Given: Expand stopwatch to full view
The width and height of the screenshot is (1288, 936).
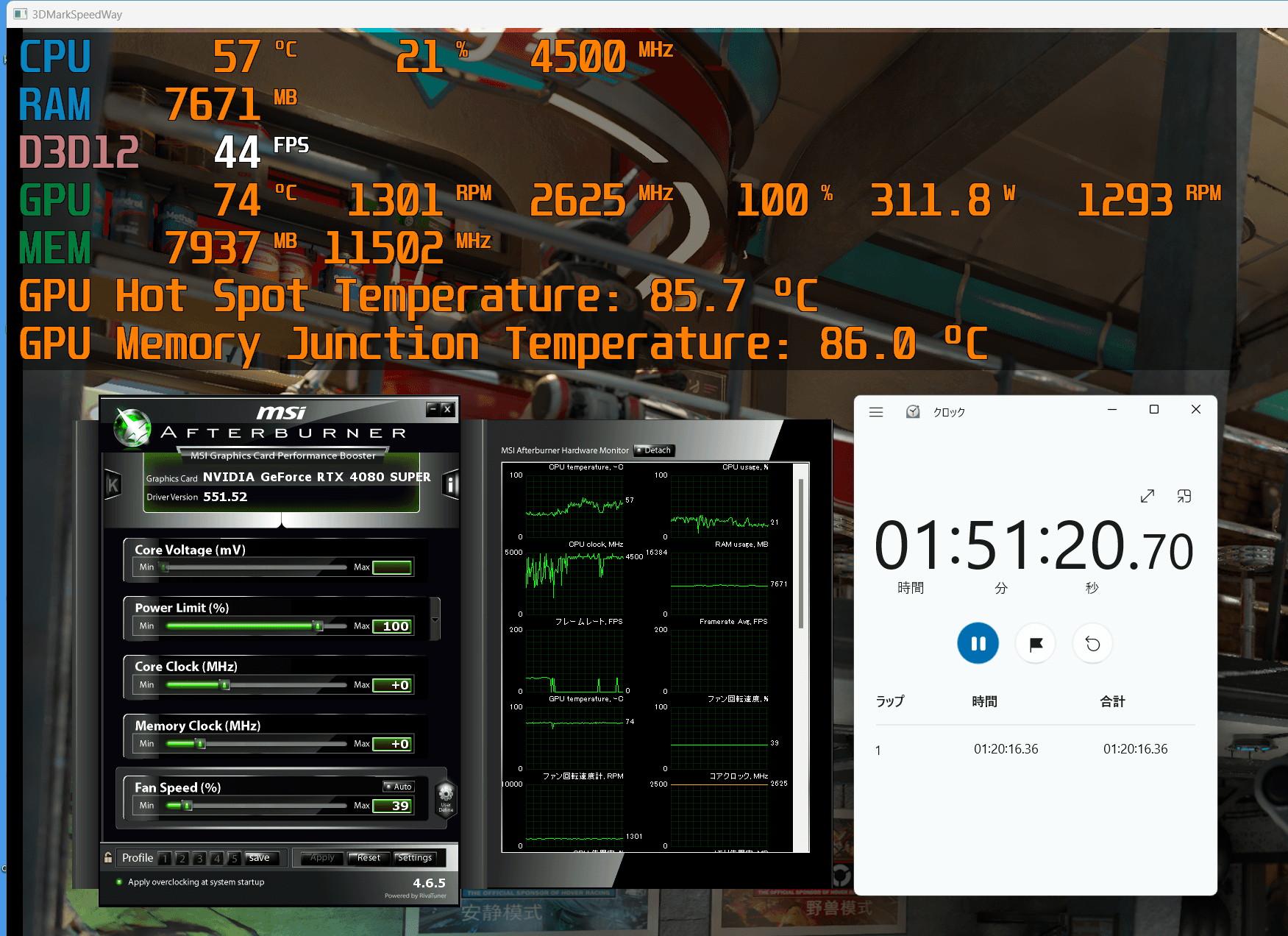Looking at the screenshot, I should click(1148, 496).
